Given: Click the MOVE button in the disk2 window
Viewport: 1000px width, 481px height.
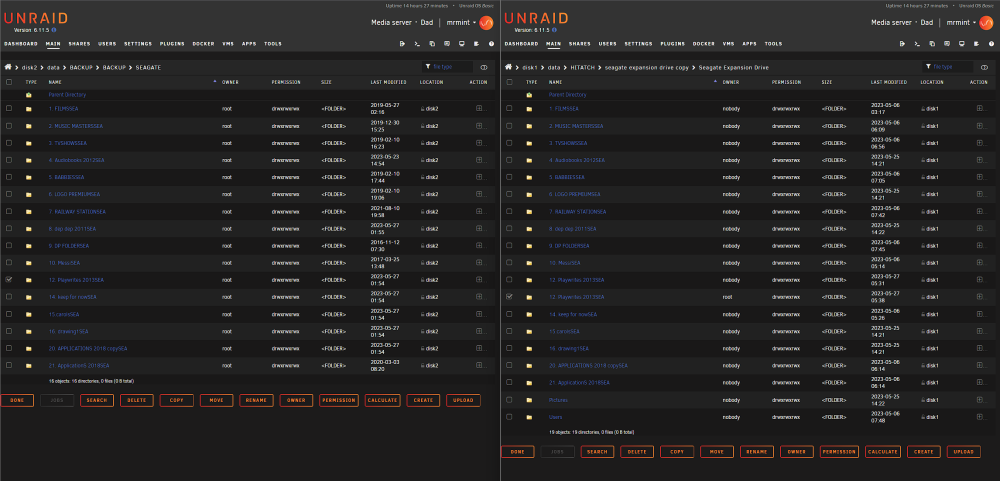Looking at the screenshot, I should [216, 401].
